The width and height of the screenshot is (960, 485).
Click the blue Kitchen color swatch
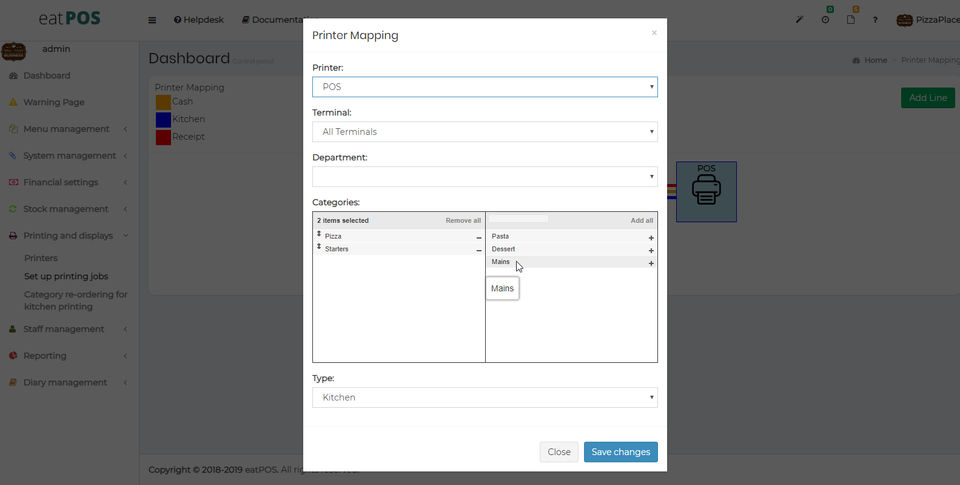tap(163, 119)
